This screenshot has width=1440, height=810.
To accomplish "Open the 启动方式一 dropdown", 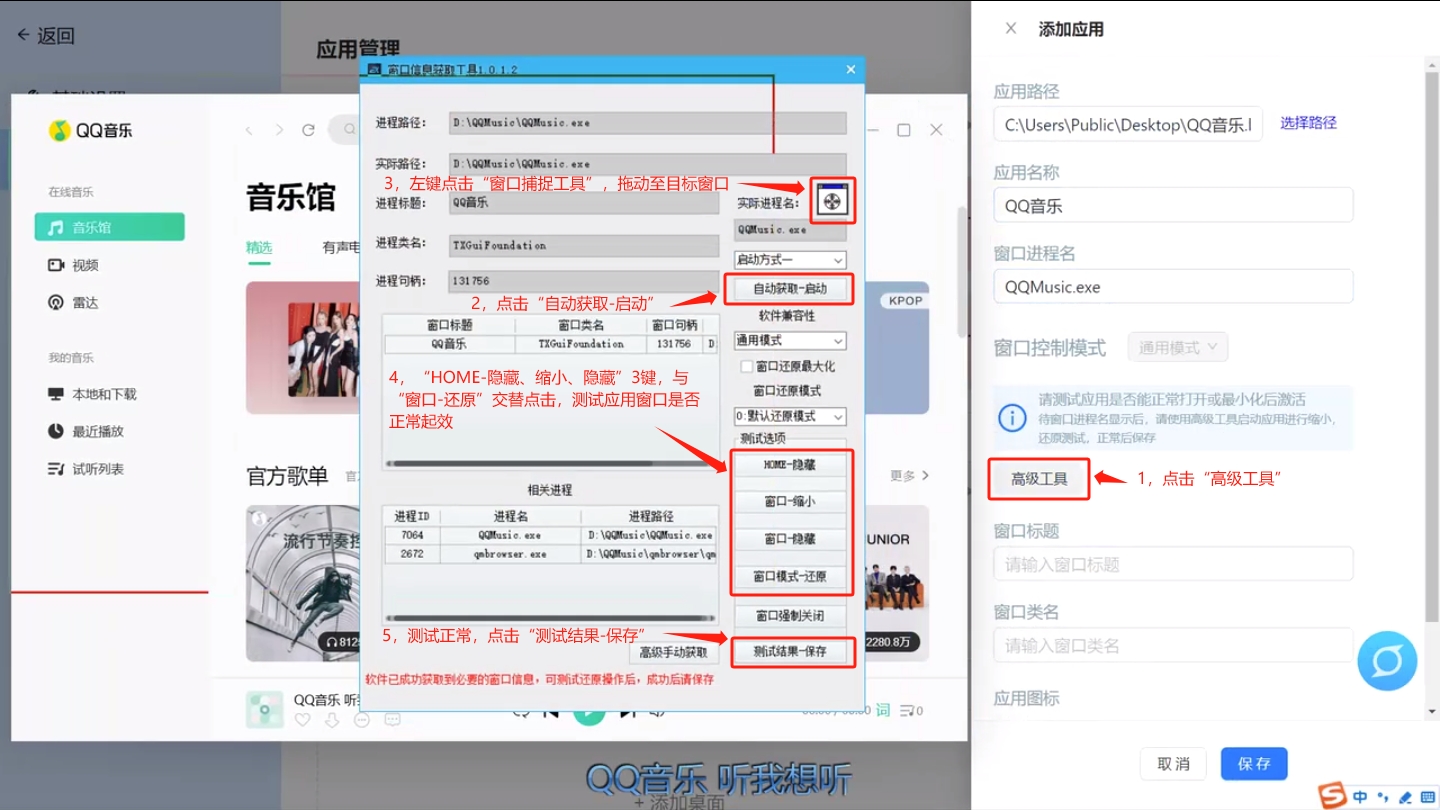I will pyautogui.click(x=790, y=260).
